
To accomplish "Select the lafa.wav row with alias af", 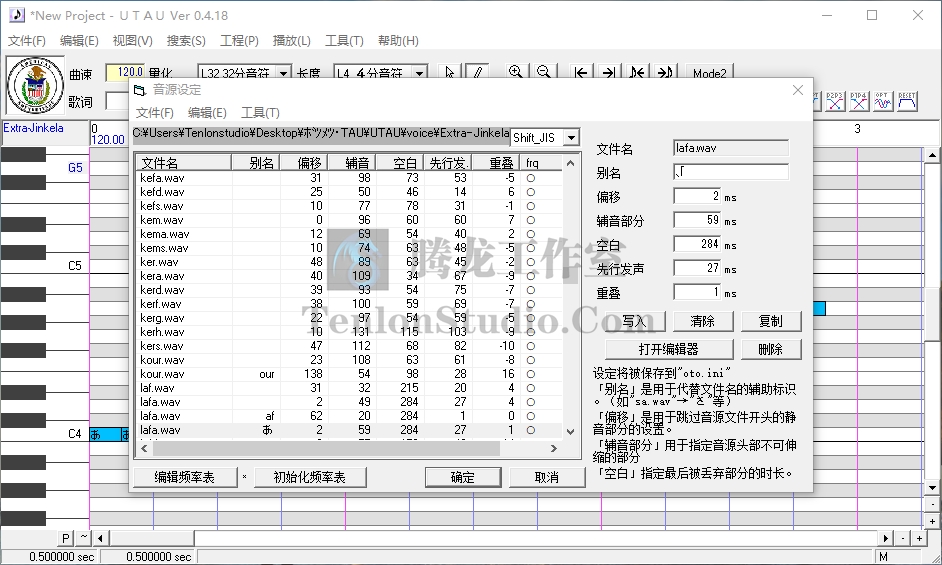I will pyautogui.click(x=349, y=416).
